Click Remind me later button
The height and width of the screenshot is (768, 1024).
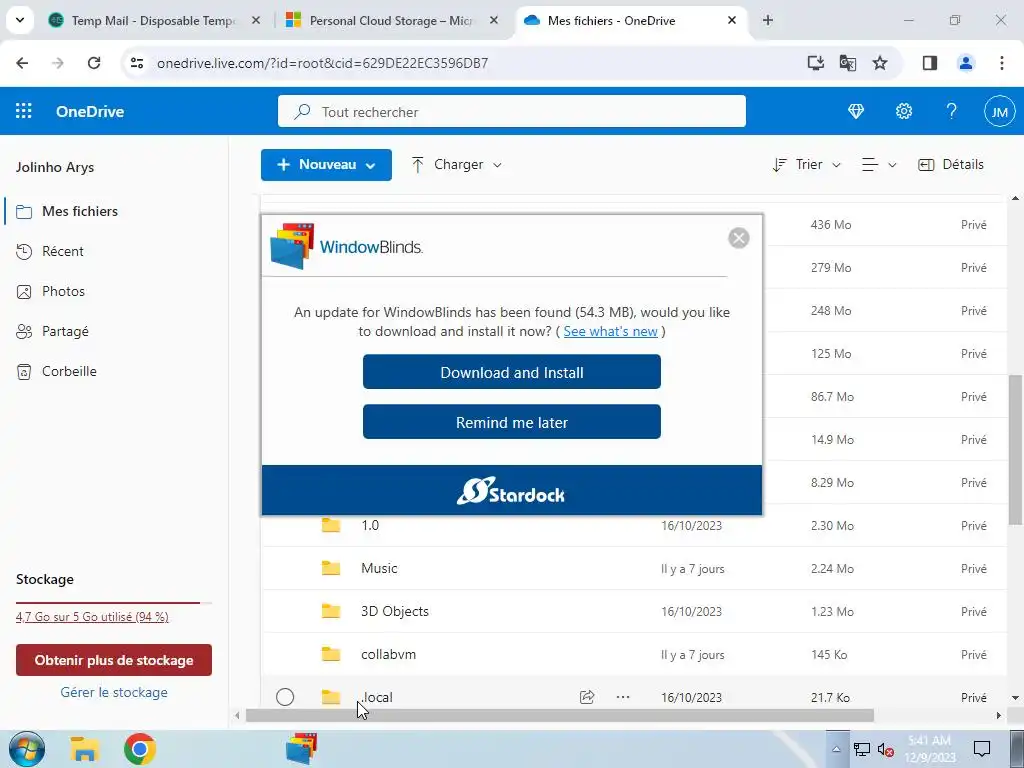click(x=511, y=422)
